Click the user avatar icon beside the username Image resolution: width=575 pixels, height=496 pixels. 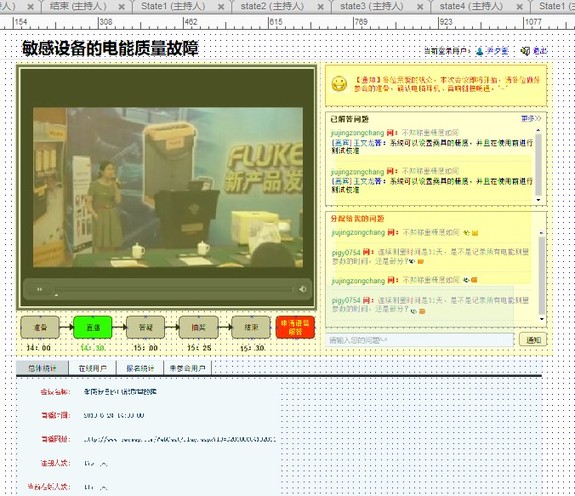(479, 51)
